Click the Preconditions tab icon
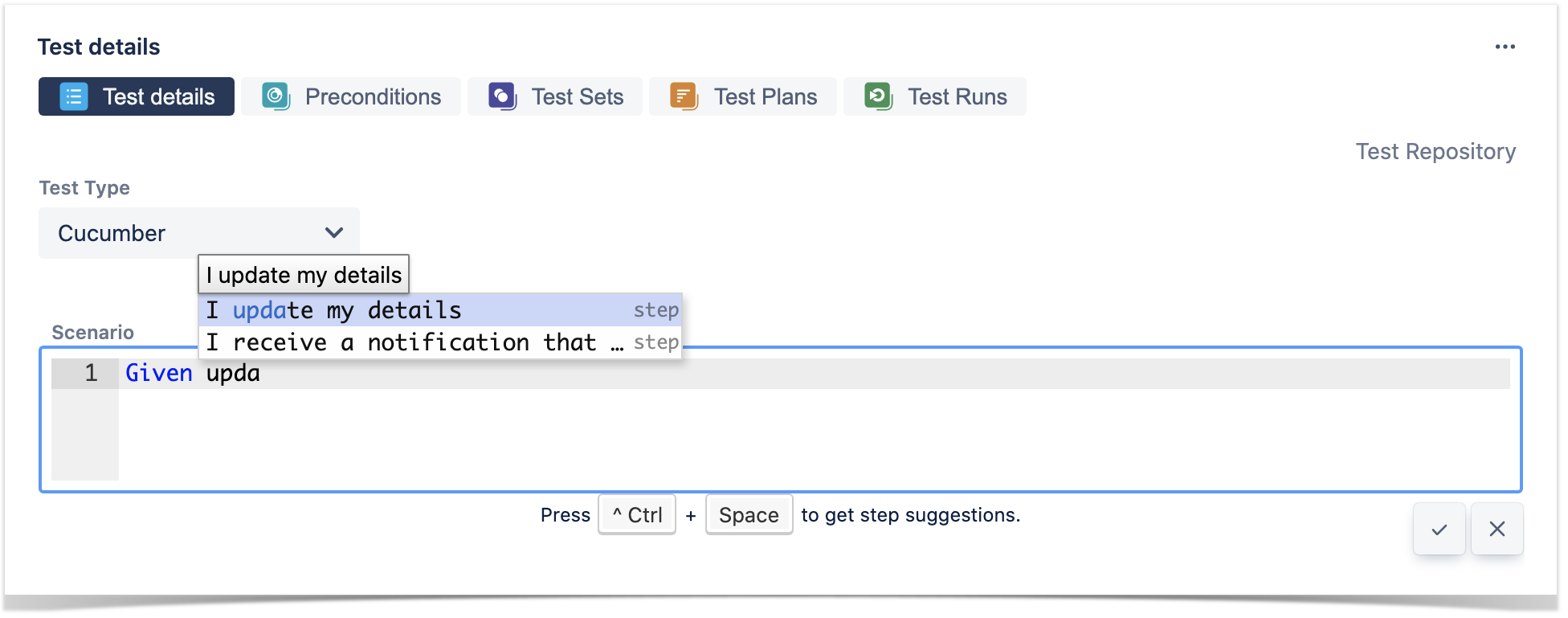The width and height of the screenshot is (1568, 618). 276,96
